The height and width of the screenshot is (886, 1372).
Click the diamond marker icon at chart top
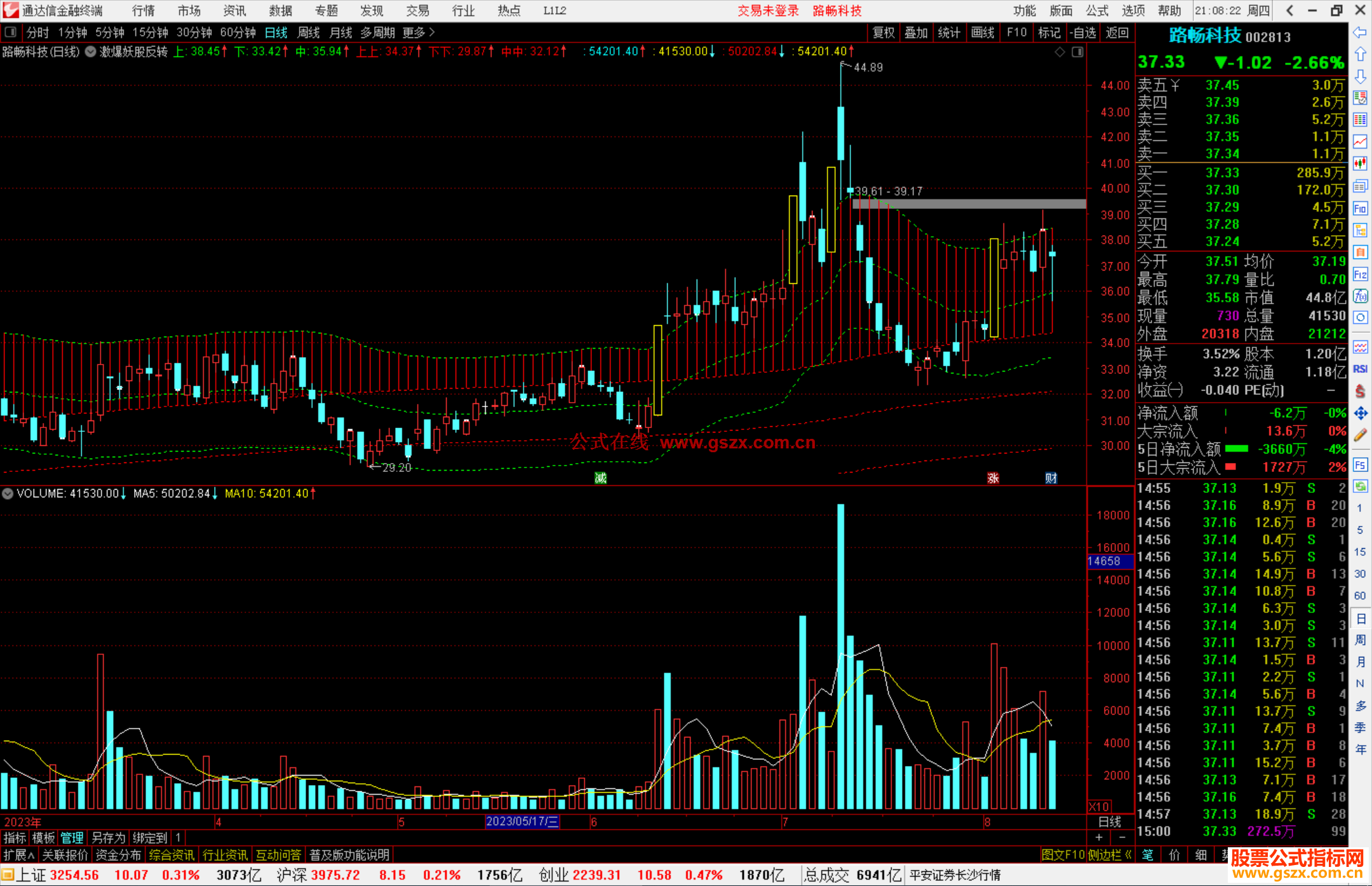(x=1059, y=52)
